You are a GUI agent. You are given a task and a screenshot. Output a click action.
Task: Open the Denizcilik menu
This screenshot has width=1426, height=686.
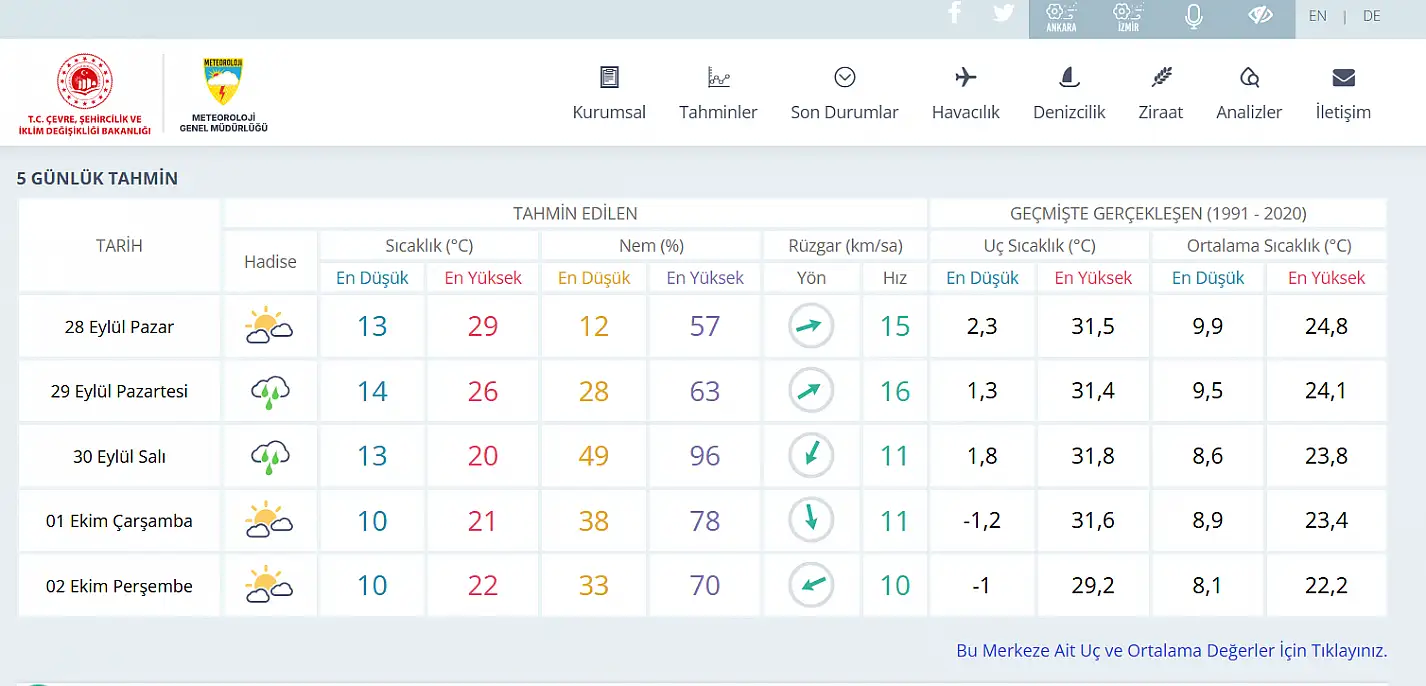(x=1069, y=93)
